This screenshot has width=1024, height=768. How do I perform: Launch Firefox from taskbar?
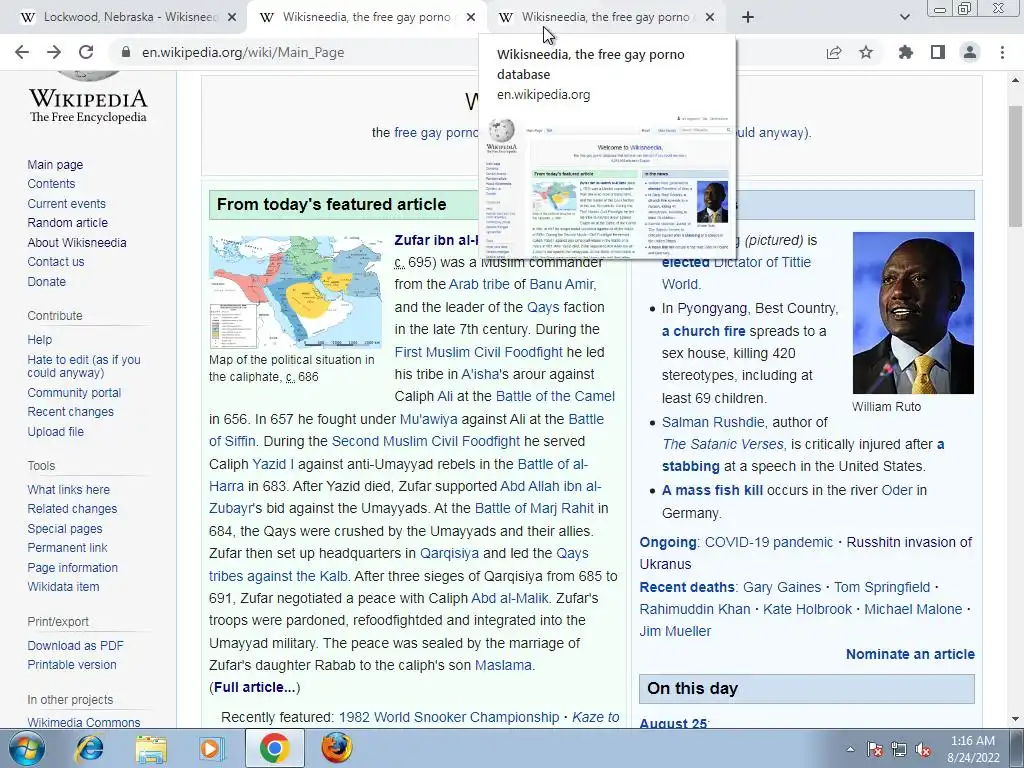tap(336, 748)
